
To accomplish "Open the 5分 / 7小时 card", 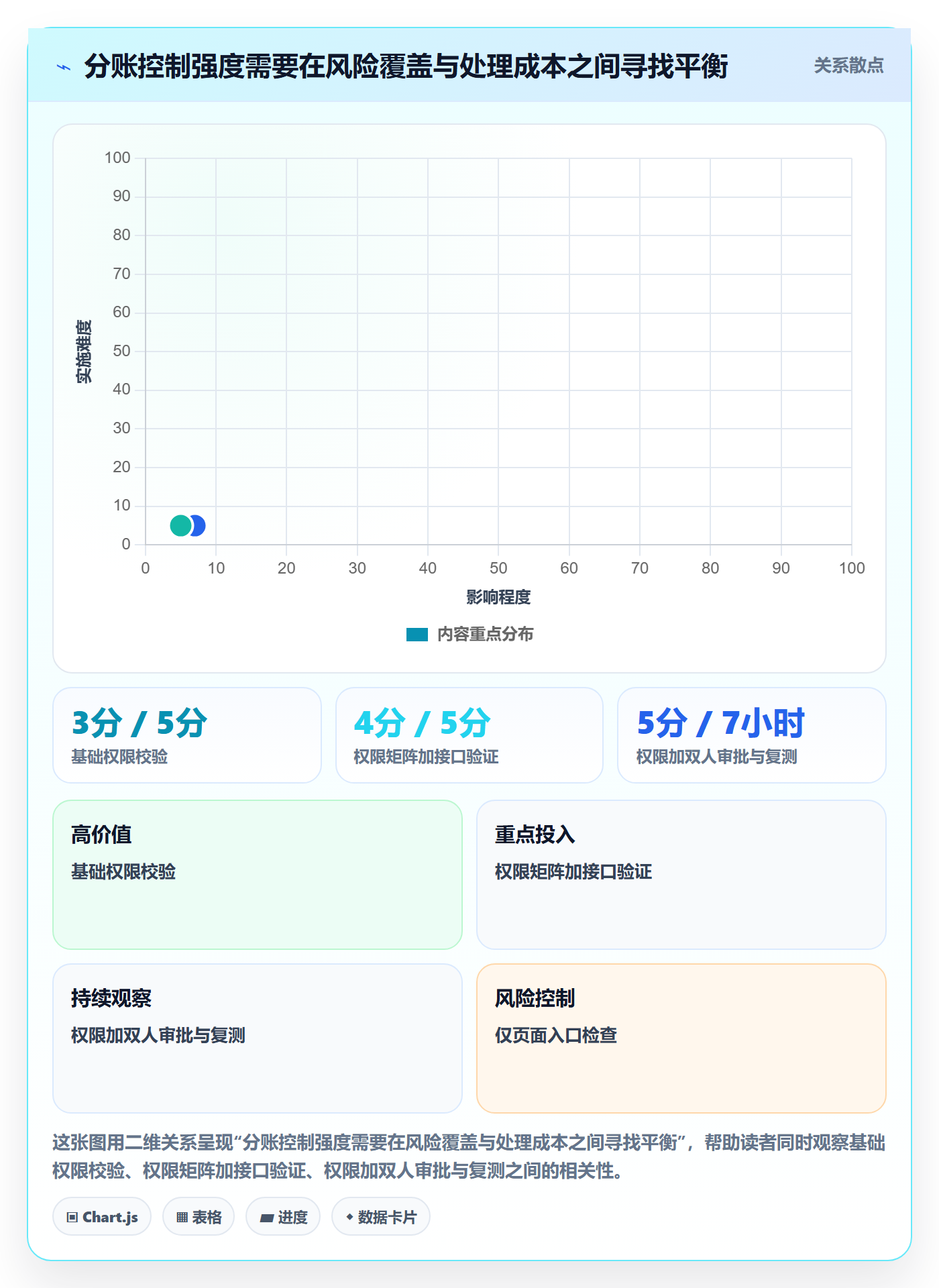I will (752, 735).
